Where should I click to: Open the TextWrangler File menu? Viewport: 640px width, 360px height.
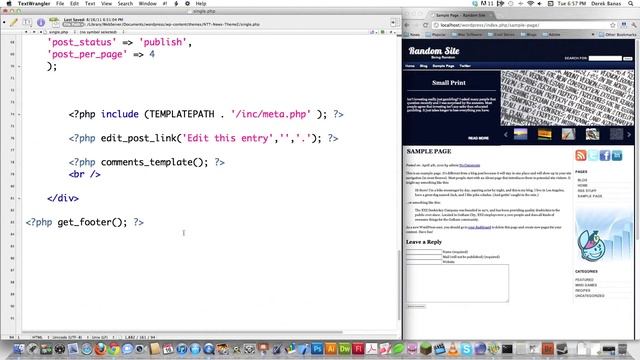click(x=60, y=3)
